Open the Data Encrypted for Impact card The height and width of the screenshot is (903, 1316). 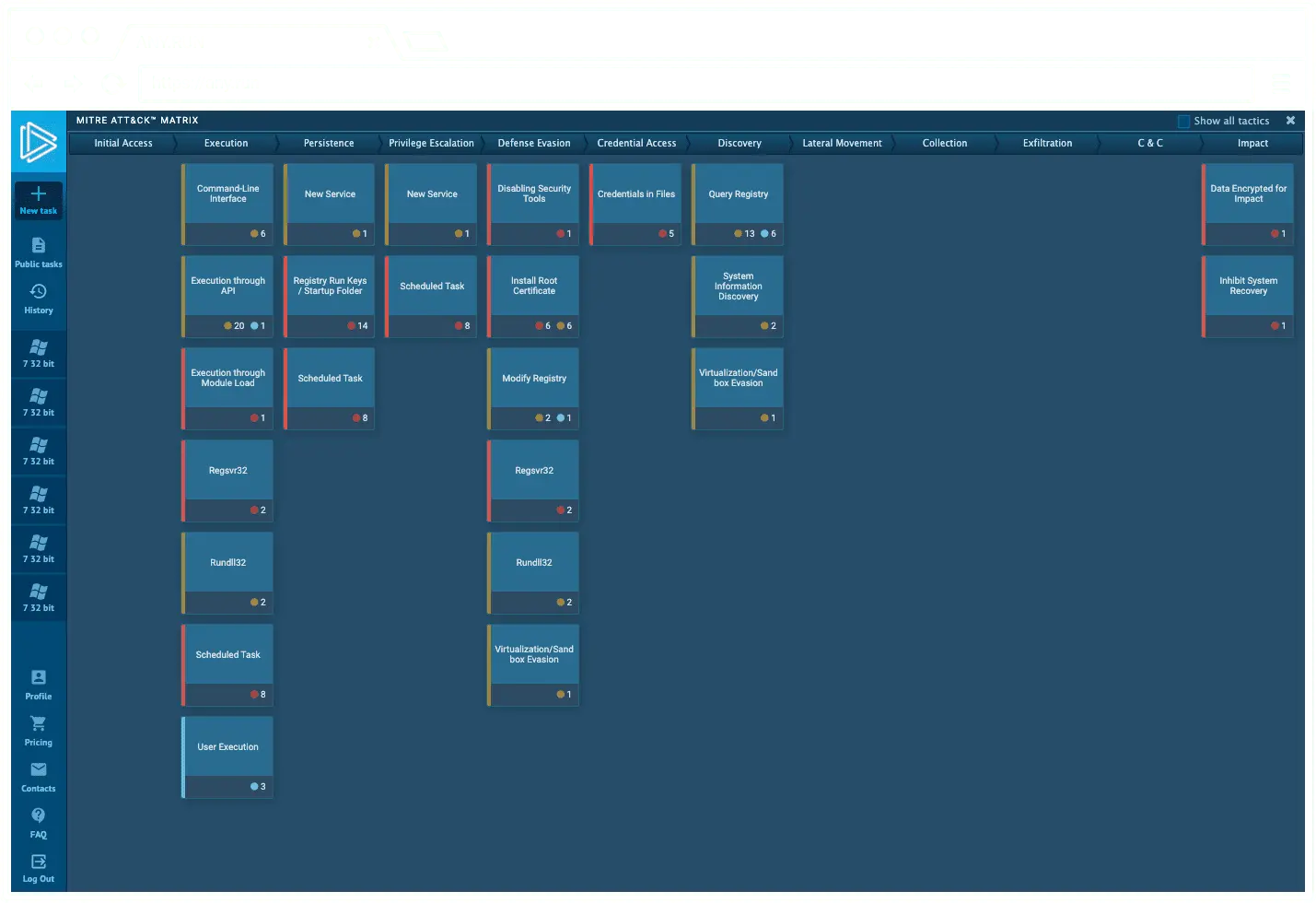[x=1248, y=194]
